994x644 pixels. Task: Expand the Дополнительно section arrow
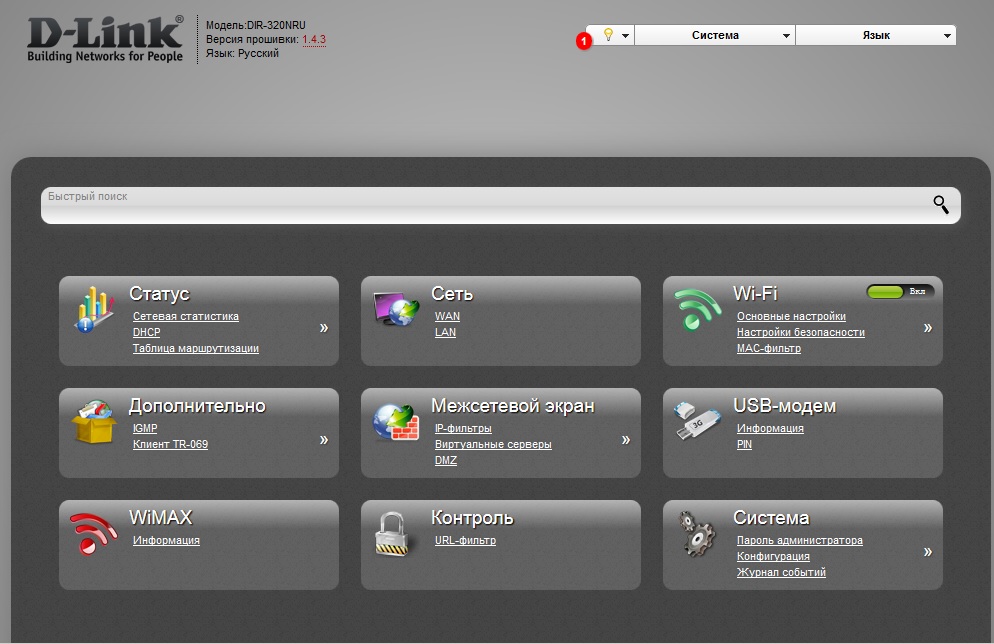click(324, 439)
